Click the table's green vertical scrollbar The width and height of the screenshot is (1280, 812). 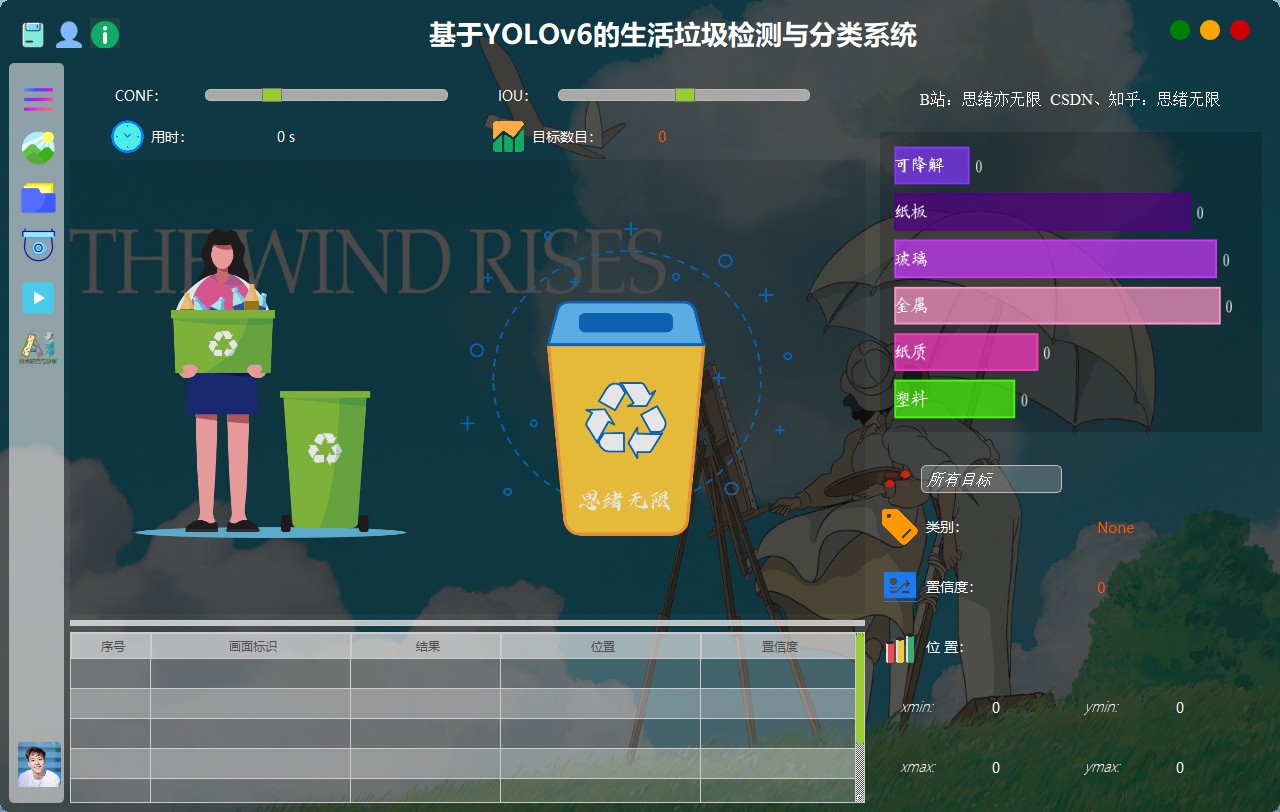860,690
